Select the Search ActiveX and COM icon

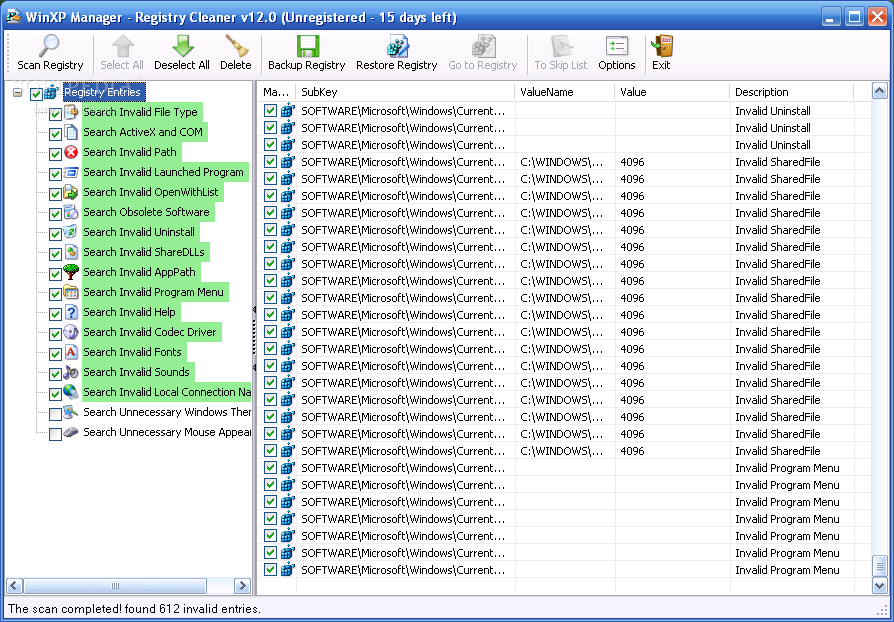[71, 132]
